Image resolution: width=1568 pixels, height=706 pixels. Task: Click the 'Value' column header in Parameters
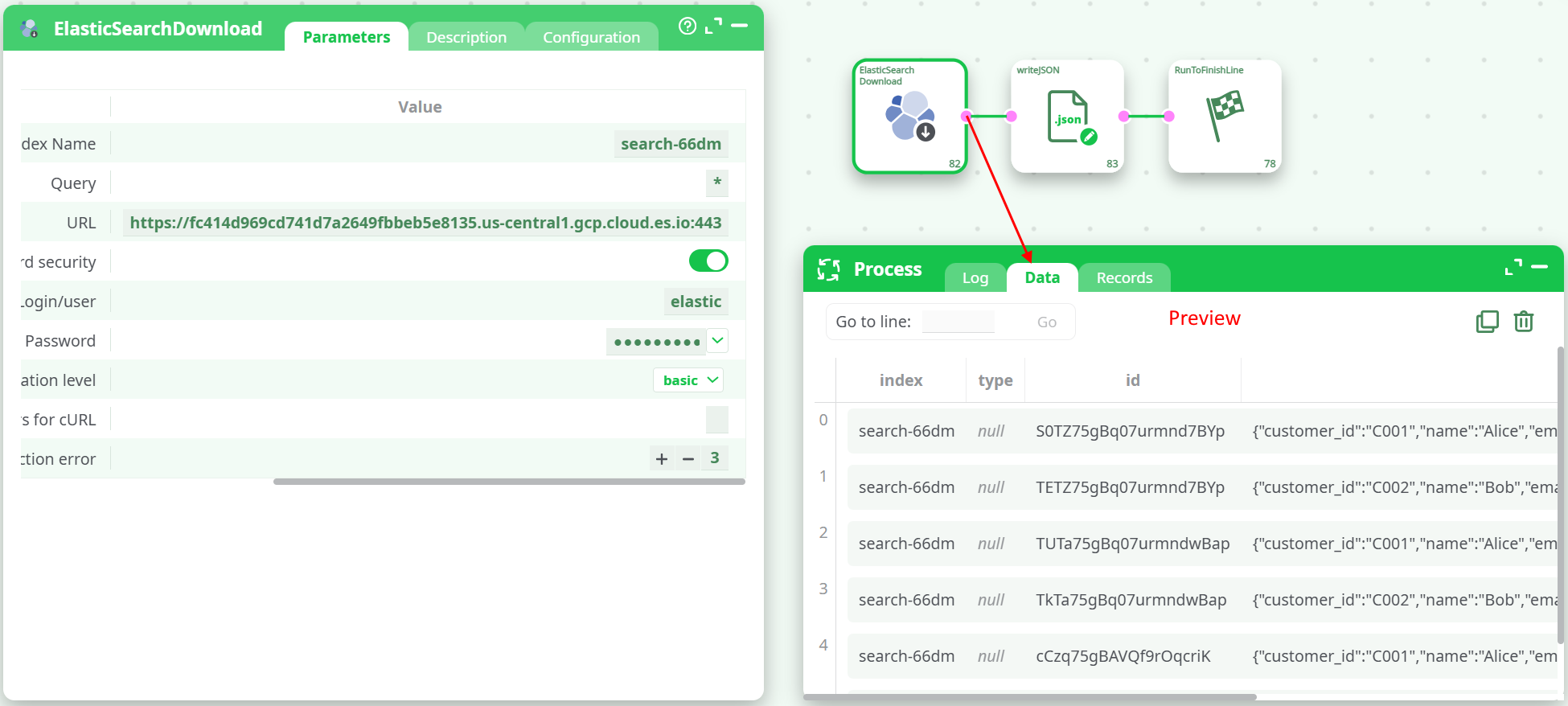coord(420,107)
